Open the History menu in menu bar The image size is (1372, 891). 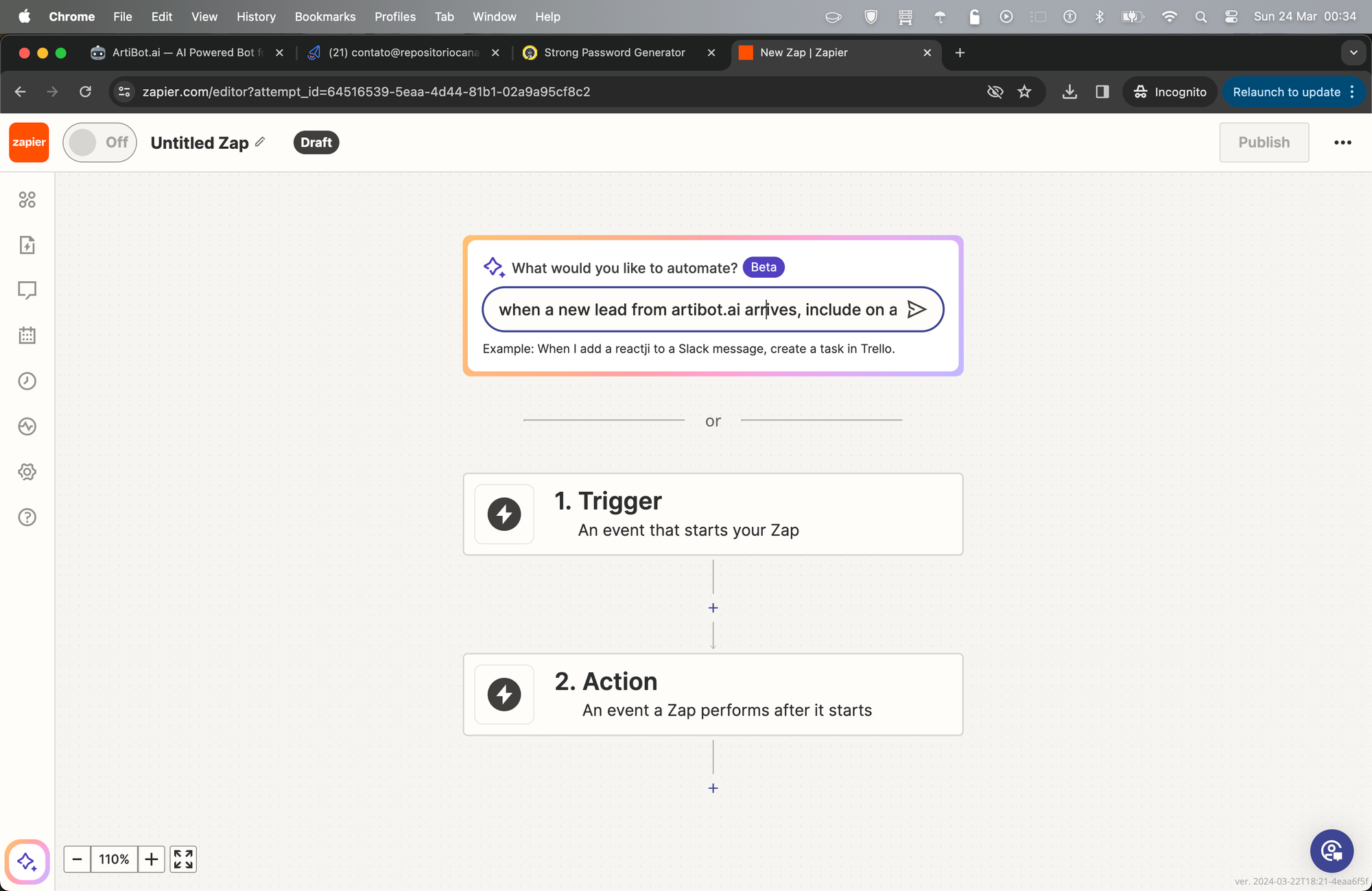point(256,16)
